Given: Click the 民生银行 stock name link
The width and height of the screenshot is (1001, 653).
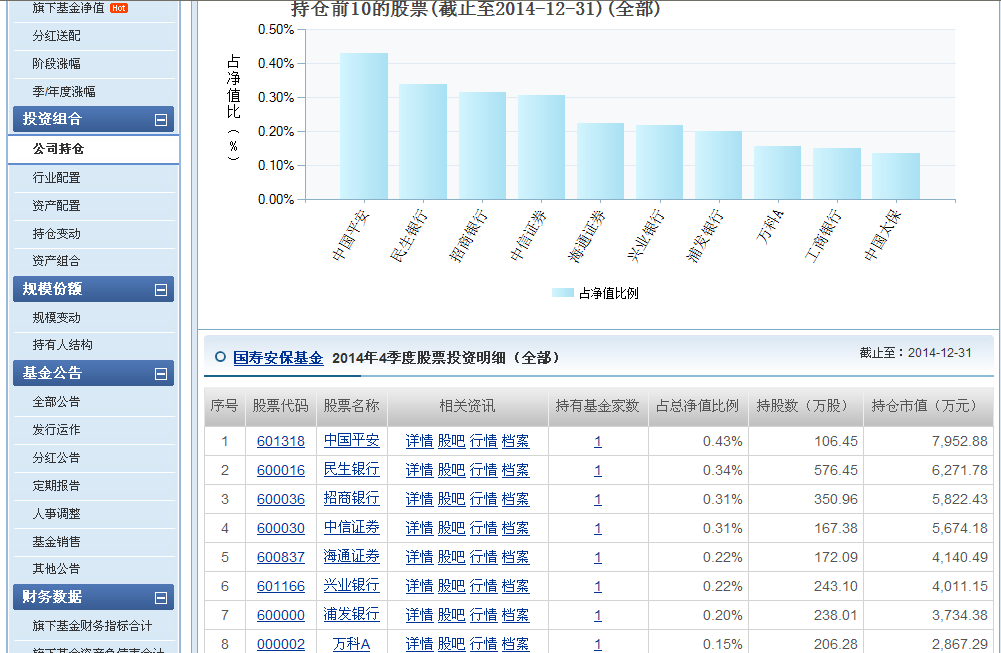Looking at the screenshot, I should point(352,470).
